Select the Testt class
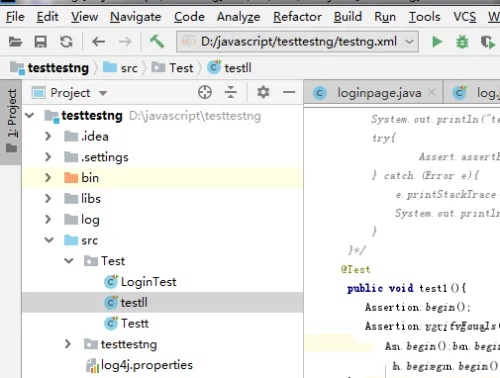This screenshot has width=500, height=378. click(x=162, y=323)
